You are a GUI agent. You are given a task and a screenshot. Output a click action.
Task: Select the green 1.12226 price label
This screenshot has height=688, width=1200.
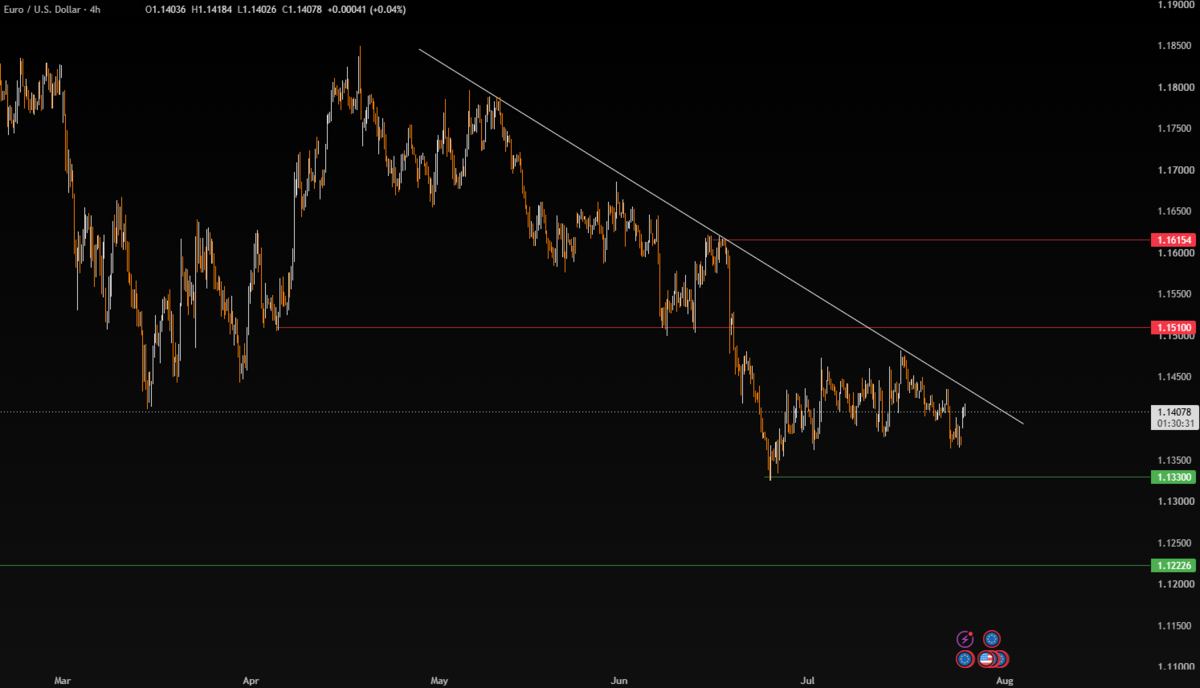tap(1172, 566)
